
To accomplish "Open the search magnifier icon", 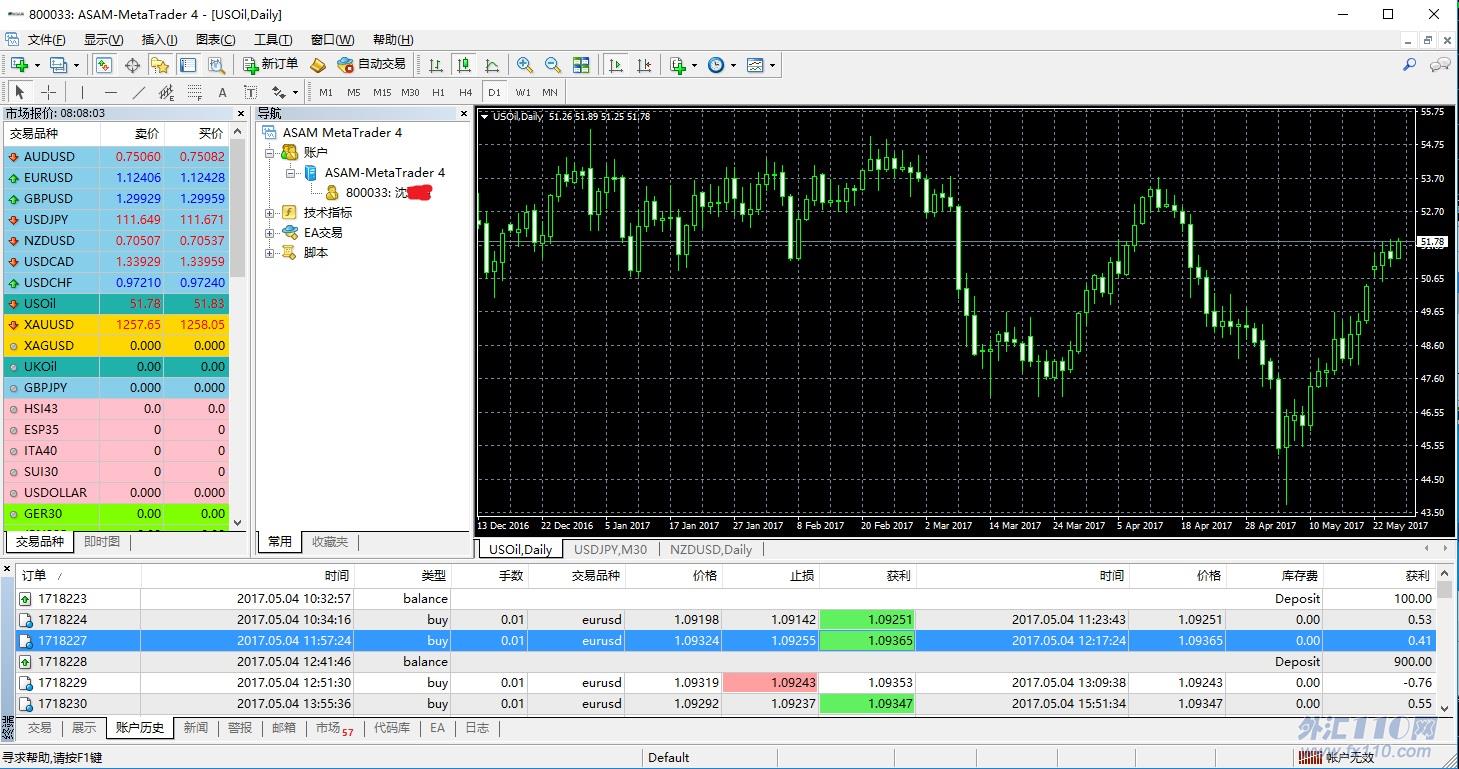I will pos(1410,65).
